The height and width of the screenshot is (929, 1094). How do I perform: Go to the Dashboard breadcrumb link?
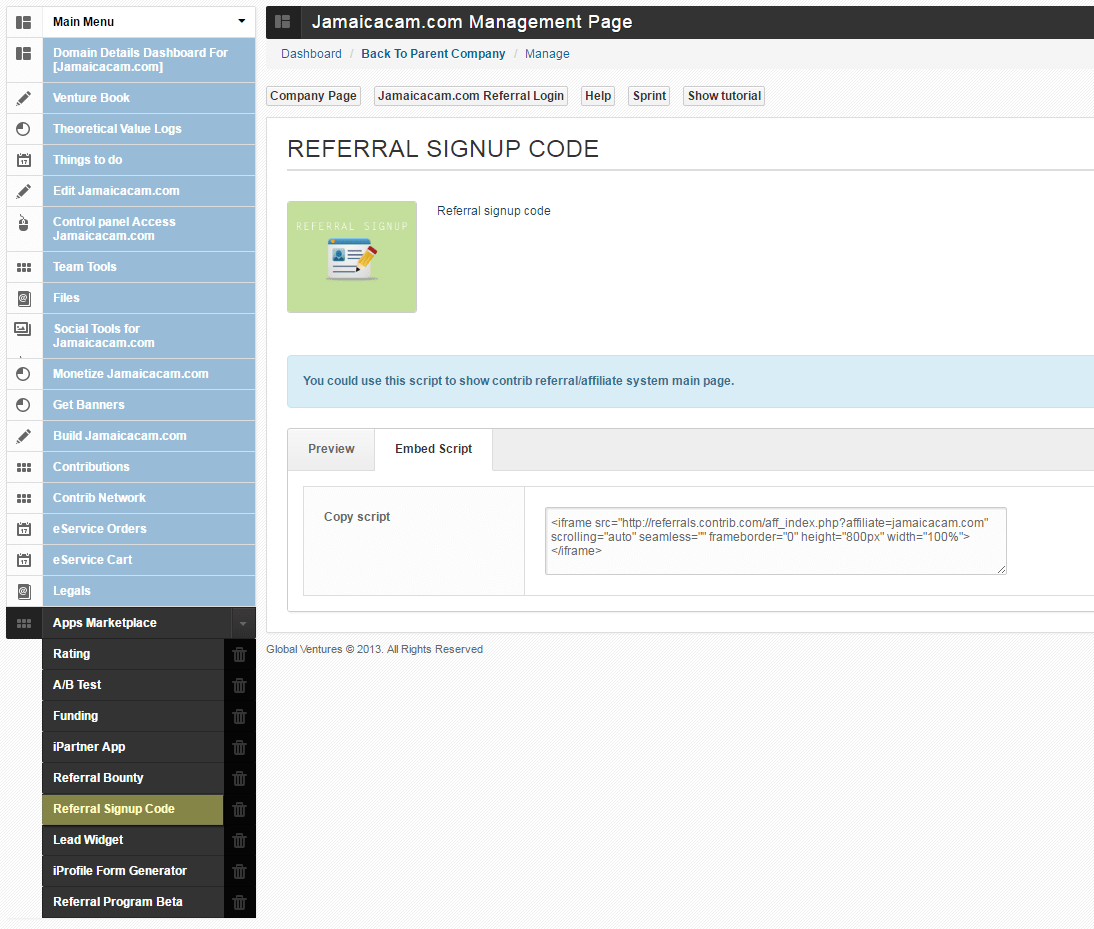[x=311, y=54]
